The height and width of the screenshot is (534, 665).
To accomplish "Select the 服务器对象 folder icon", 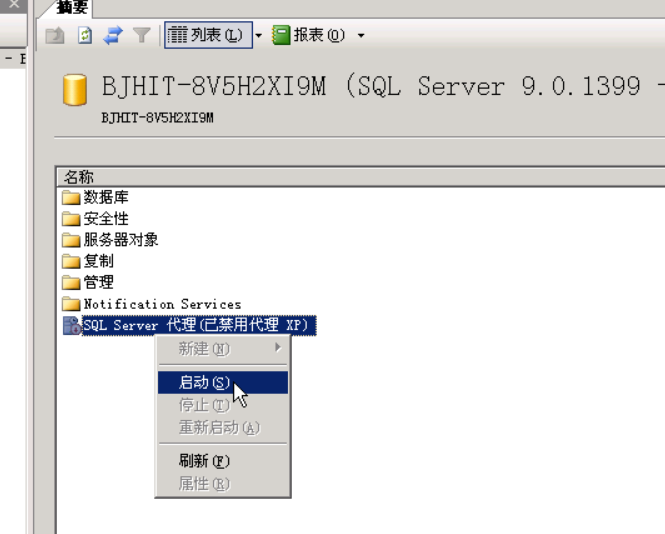I will (x=71, y=240).
